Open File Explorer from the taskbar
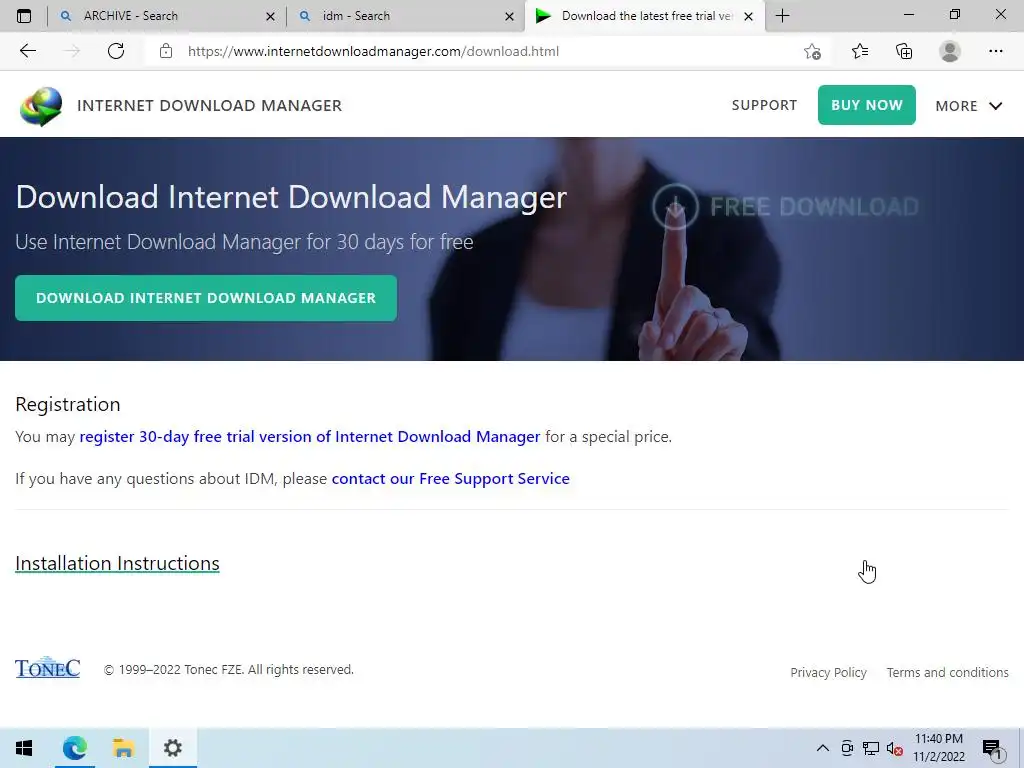This screenshot has width=1024, height=768. [x=123, y=748]
